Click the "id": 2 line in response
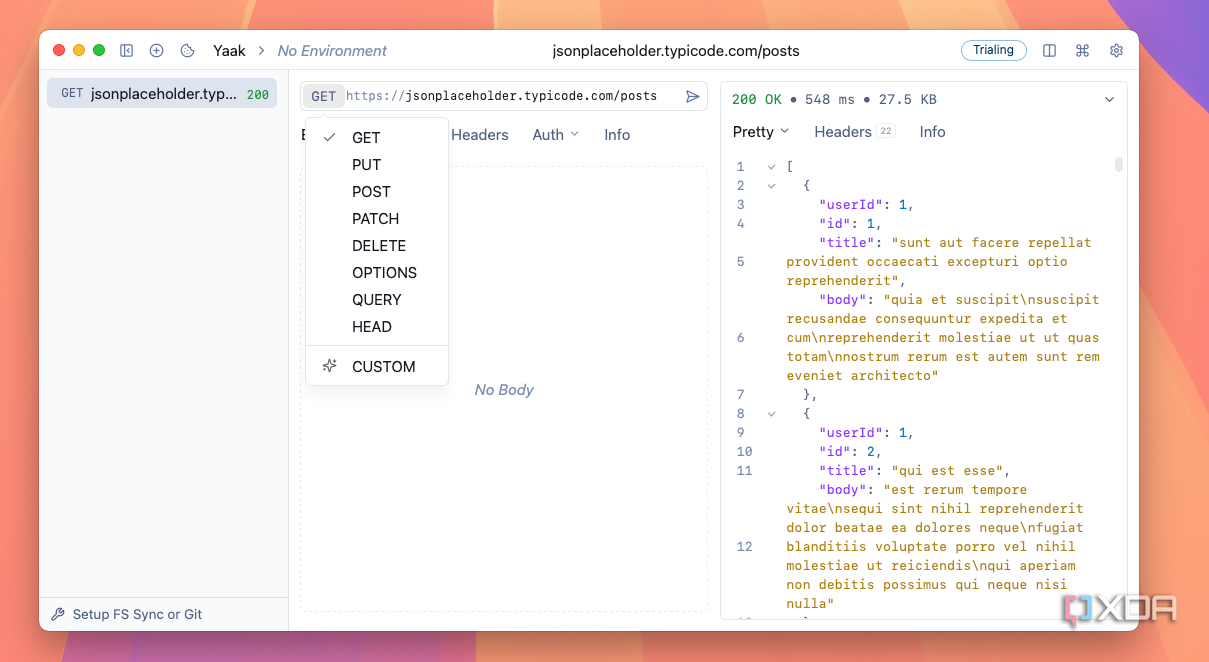This screenshot has width=1209, height=662. 850,452
